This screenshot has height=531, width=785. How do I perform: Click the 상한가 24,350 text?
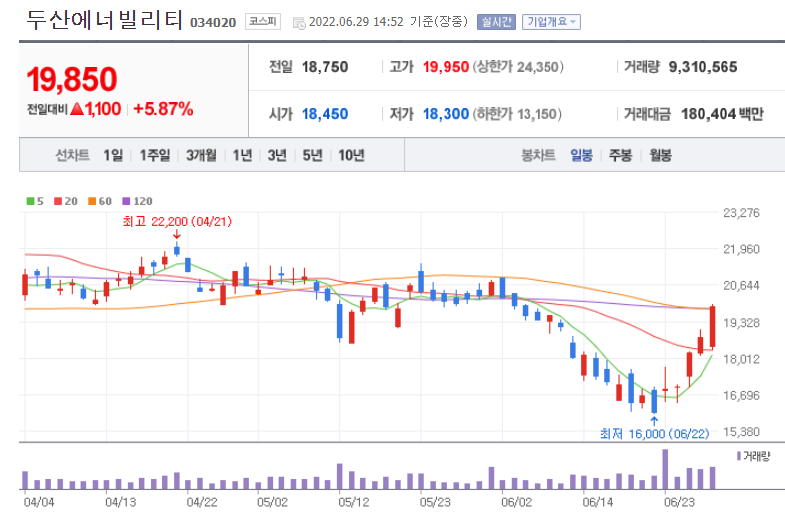click(518, 67)
